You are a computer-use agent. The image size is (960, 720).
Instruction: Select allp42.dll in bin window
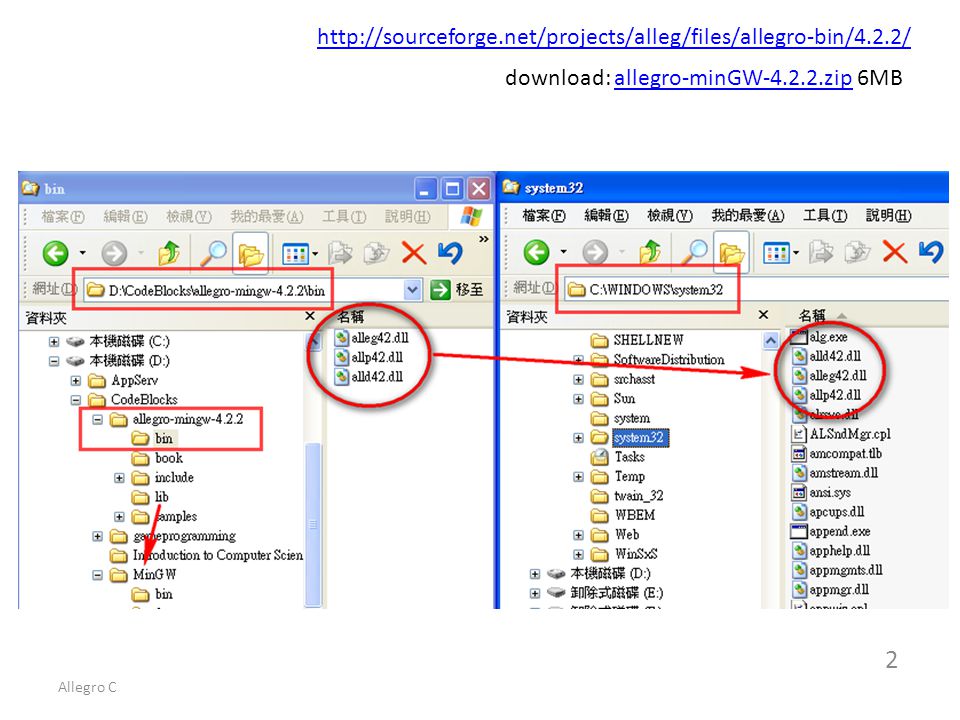click(x=369, y=357)
